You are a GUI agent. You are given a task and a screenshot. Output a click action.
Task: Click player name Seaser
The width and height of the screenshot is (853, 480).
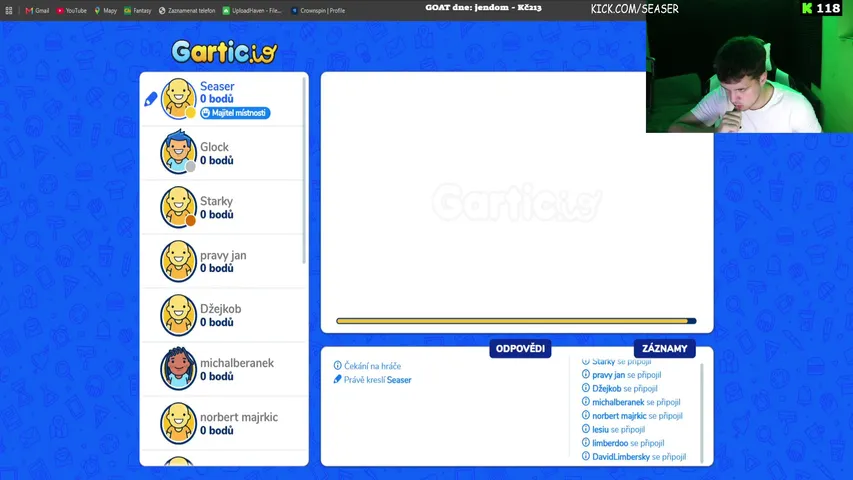click(x=217, y=86)
